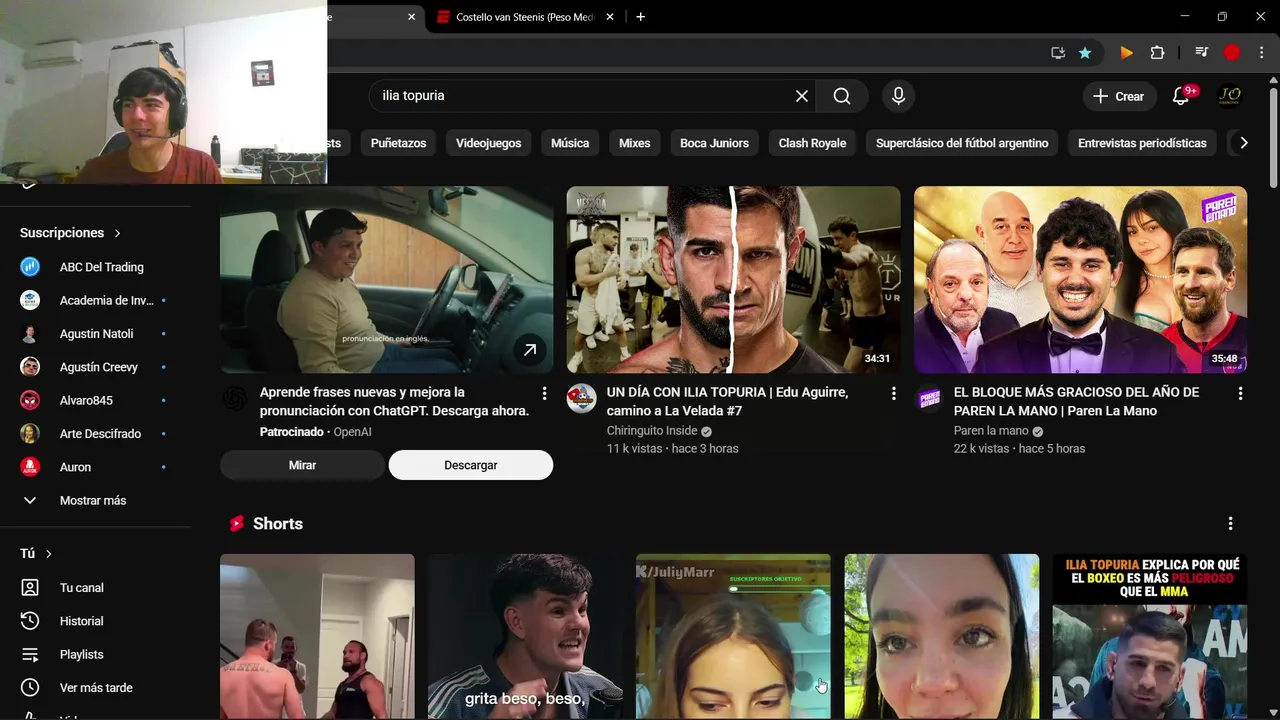Play the Paren La Mano 35:48 thumbnail
Image resolution: width=1280 pixels, height=720 pixels.
(x=1080, y=279)
